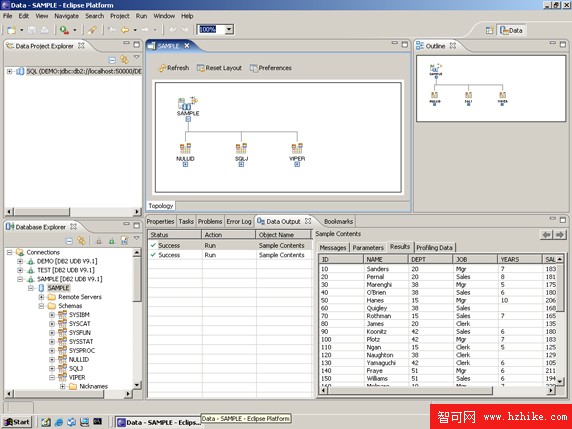
Task: Click the pencil search toolbar icon
Action: coord(92,30)
